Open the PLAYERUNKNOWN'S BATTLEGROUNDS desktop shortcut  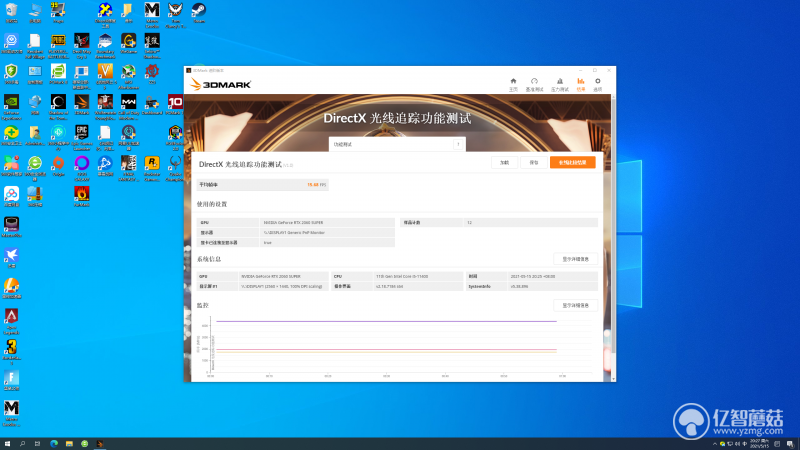click(x=58, y=46)
